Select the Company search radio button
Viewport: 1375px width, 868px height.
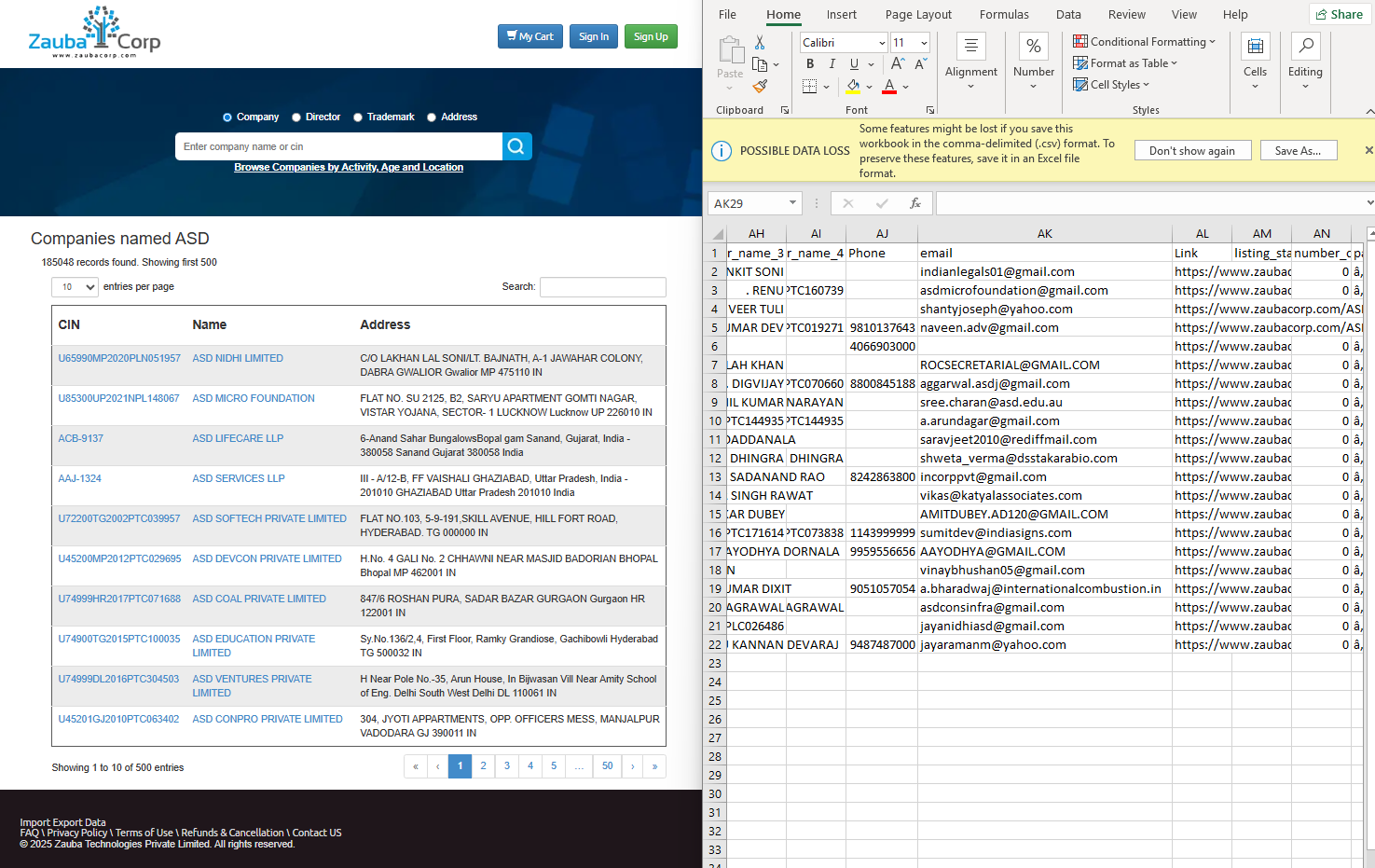point(227,117)
